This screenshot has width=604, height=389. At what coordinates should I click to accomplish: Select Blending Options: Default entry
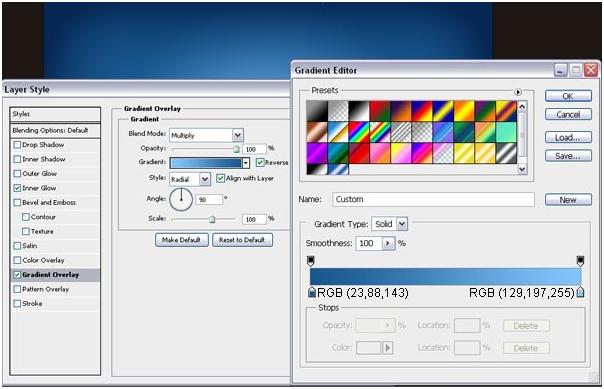tap(55, 131)
